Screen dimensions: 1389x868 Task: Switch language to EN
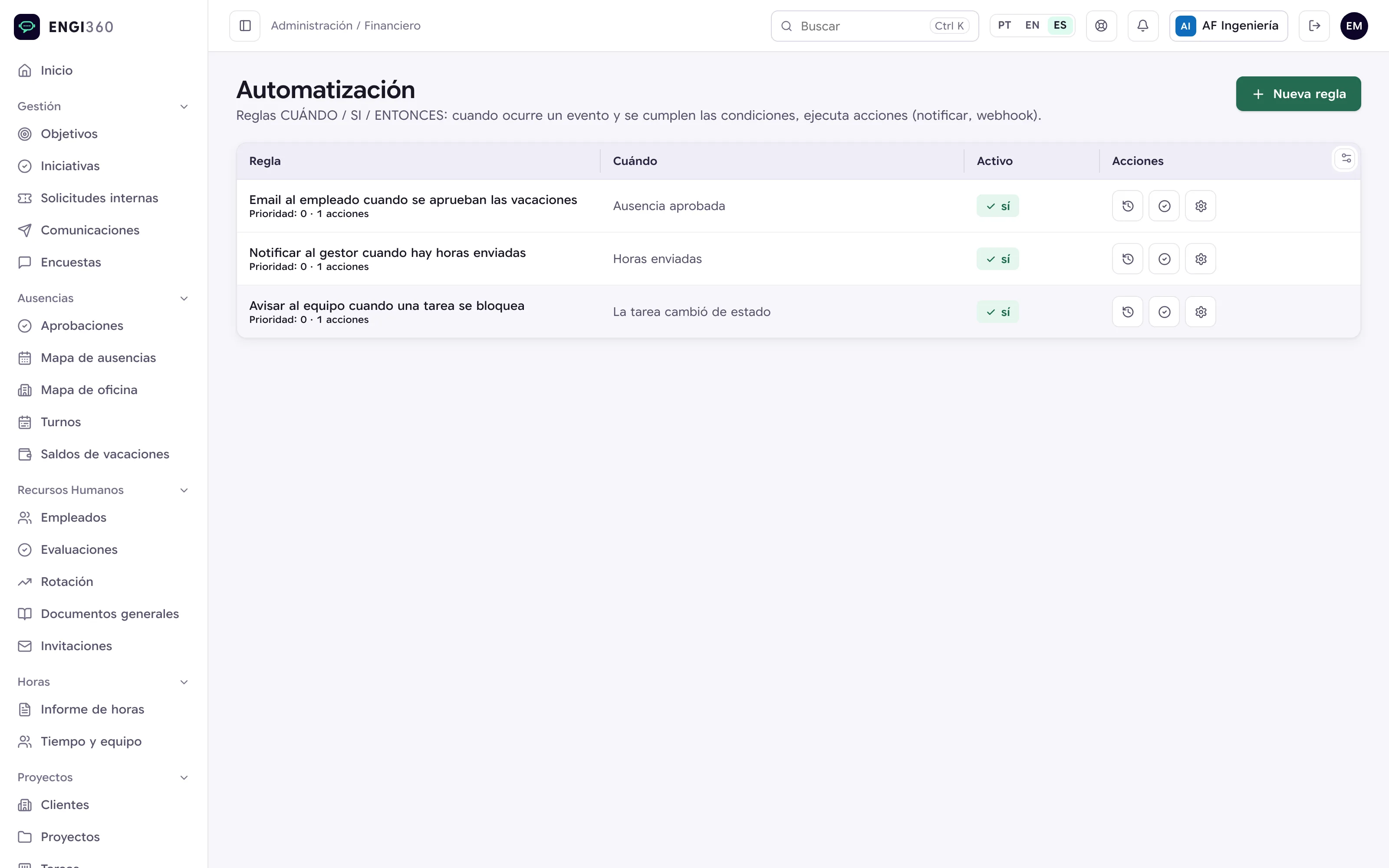pos(1031,25)
